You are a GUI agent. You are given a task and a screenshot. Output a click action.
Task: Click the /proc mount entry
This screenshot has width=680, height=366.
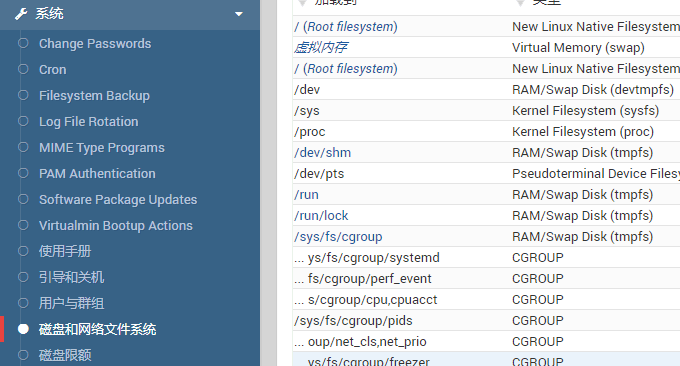click(x=310, y=132)
